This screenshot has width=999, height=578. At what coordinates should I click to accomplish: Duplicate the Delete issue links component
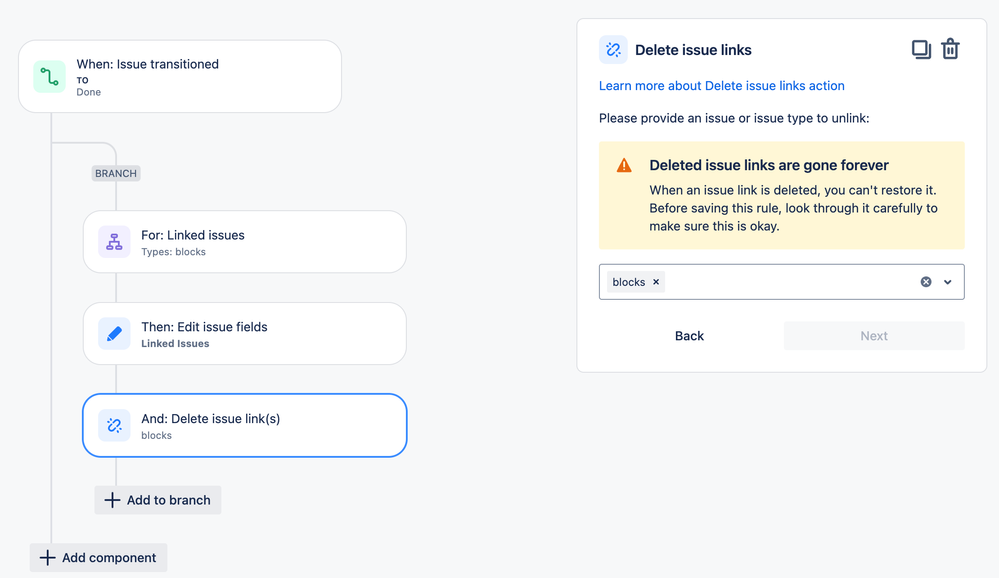click(921, 49)
